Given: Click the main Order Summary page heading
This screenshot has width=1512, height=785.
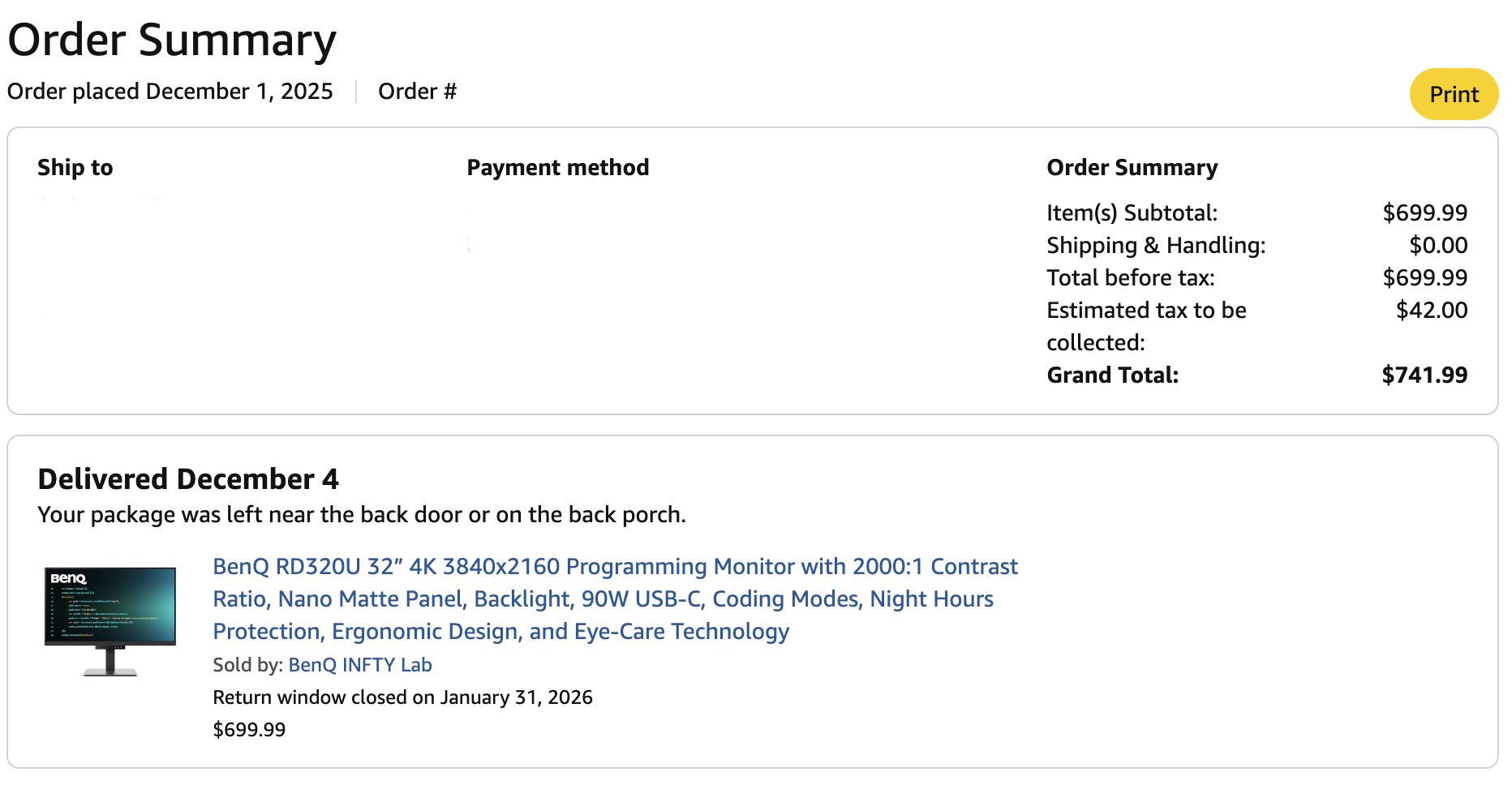Looking at the screenshot, I should point(172,40).
